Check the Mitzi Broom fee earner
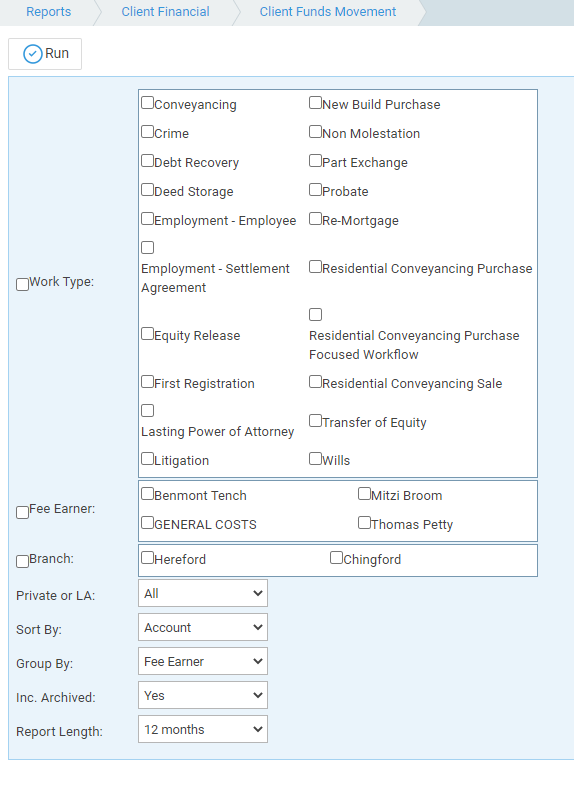The width and height of the screenshot is (574, 809). click(364, 494)
